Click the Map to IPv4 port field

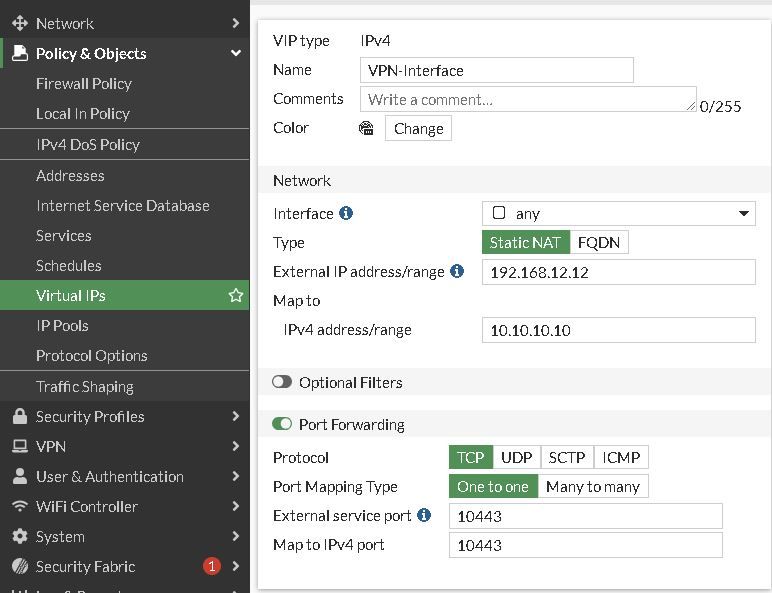click(586, 545)
